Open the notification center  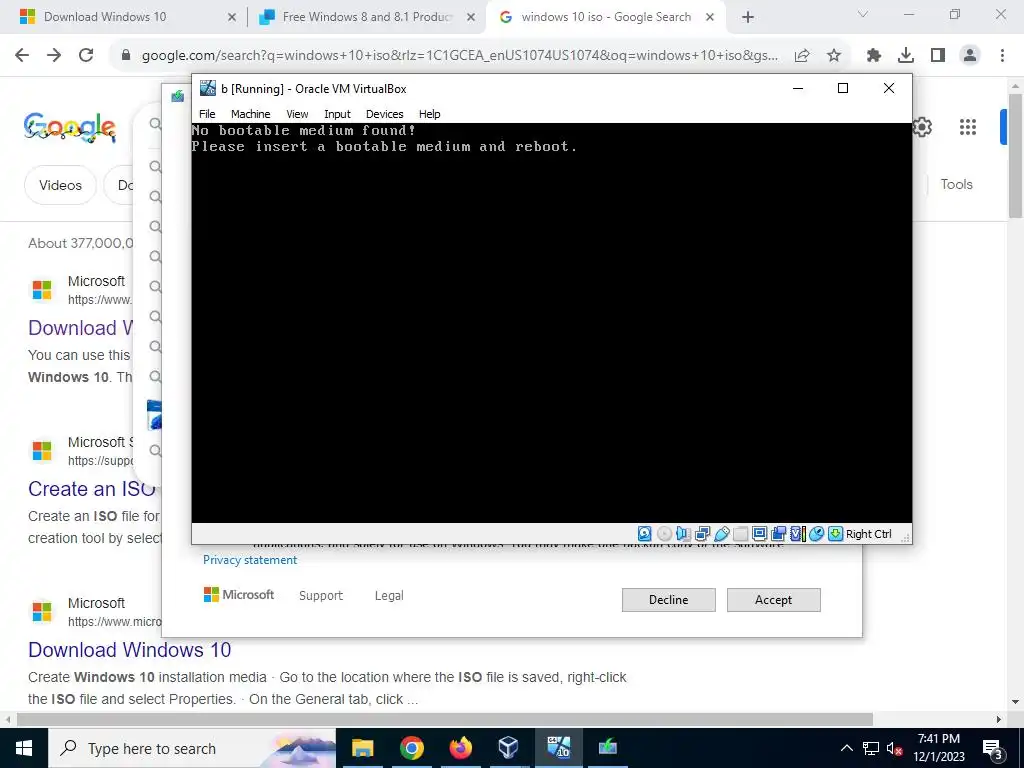pos(993,749)
